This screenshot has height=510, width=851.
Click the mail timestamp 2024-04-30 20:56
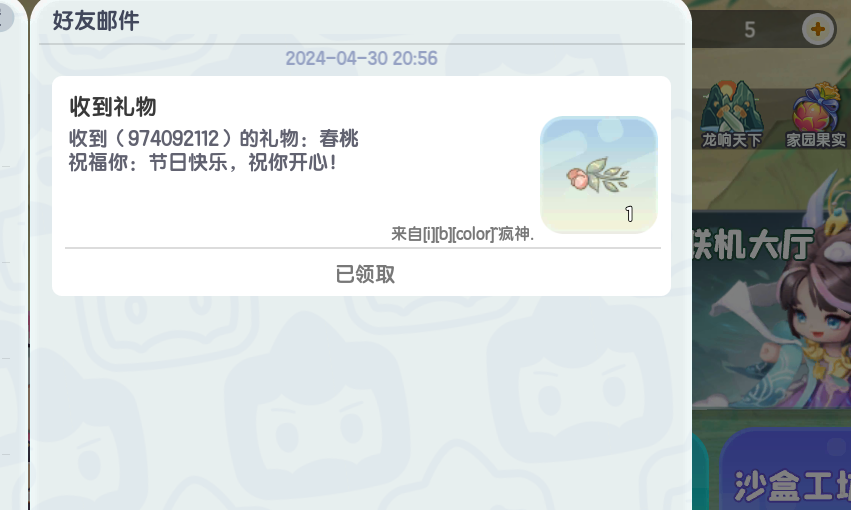(x=361, y=59)
